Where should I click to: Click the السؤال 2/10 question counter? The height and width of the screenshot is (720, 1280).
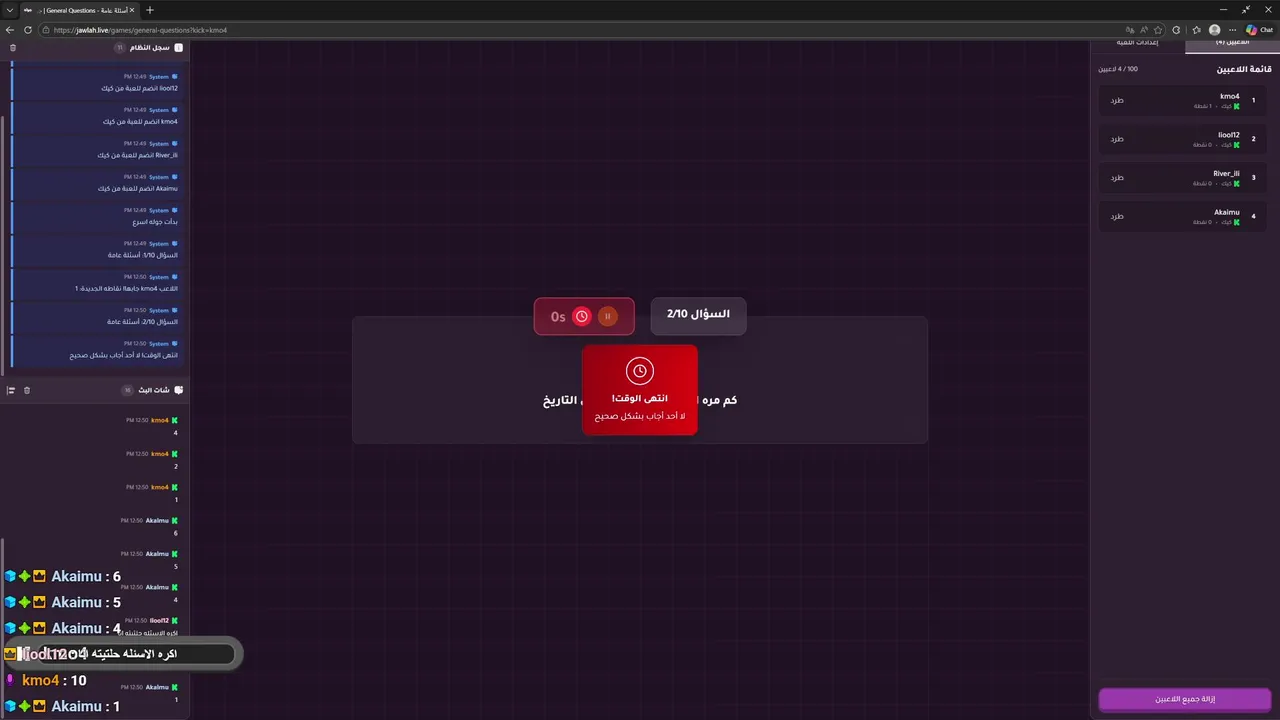(x=698, y=315)
